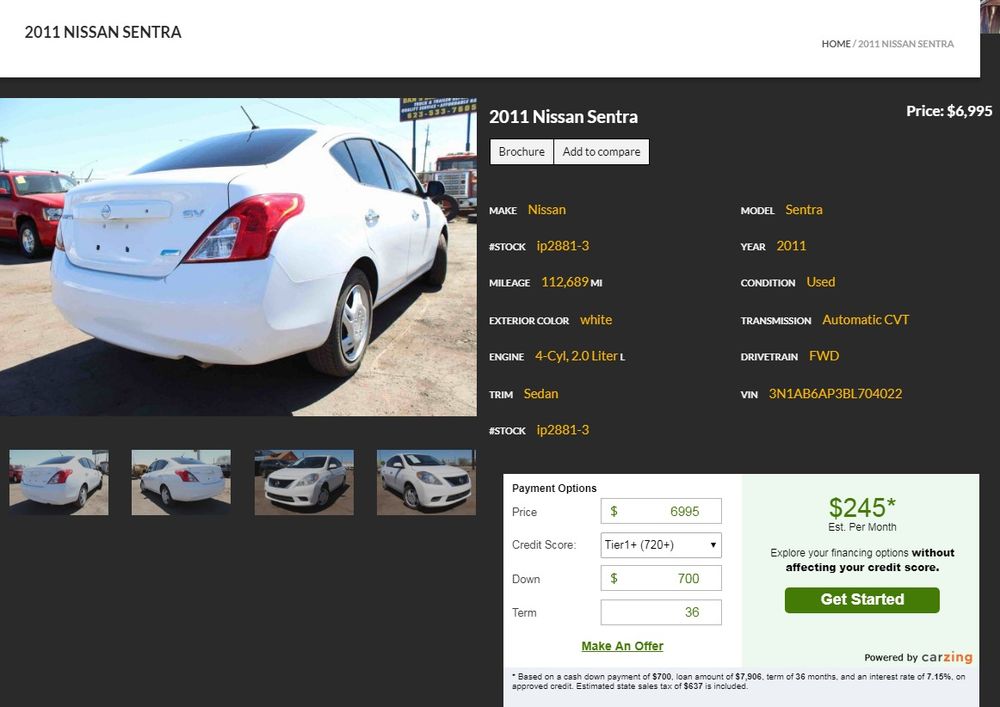Click the Carzing logo
The height and width of the screenshot is (707, 1000).
(946, 657)
